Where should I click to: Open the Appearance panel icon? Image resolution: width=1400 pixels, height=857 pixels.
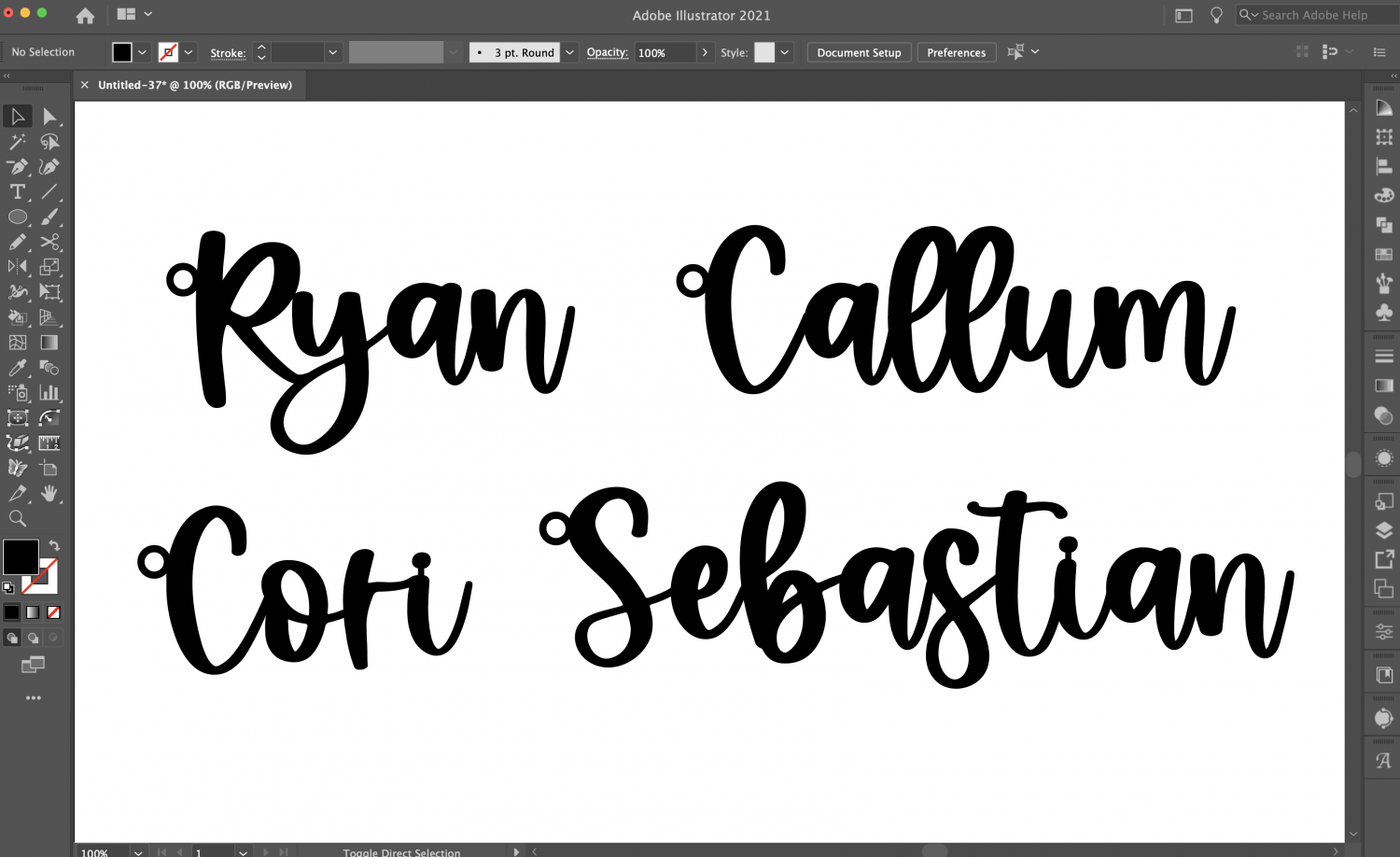pos(1384,458)
